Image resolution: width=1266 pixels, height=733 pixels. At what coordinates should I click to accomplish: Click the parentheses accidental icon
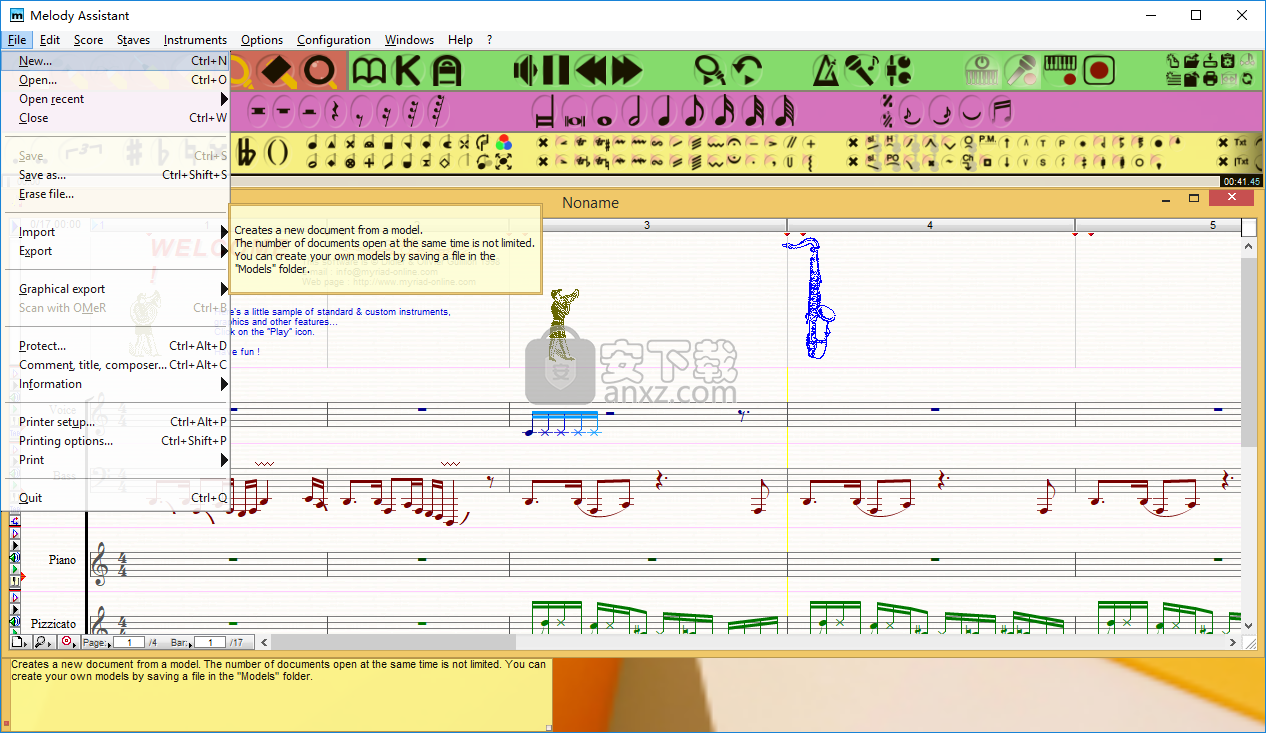click(x=277, y=154)
